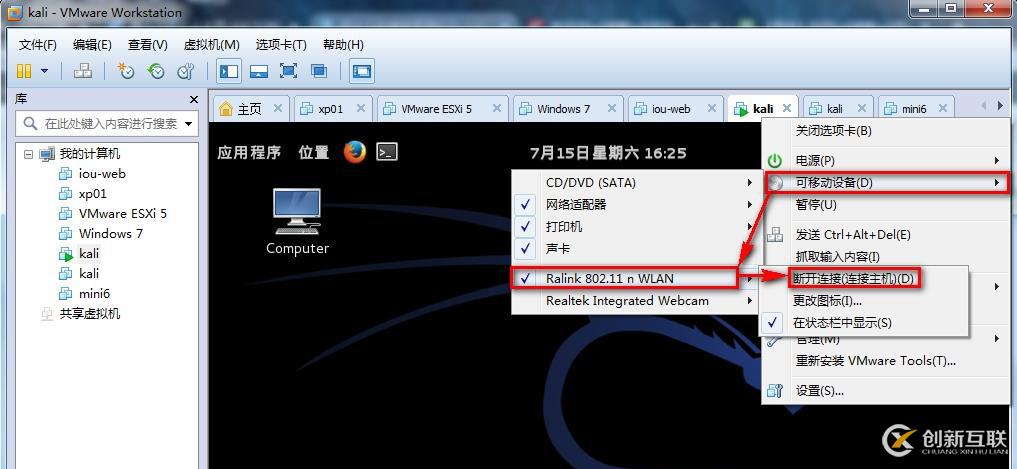The width and height of the screenshot is (1017, 469).
Task: Launch Firefox from the Kali top panel
Action: coord(355,152)
